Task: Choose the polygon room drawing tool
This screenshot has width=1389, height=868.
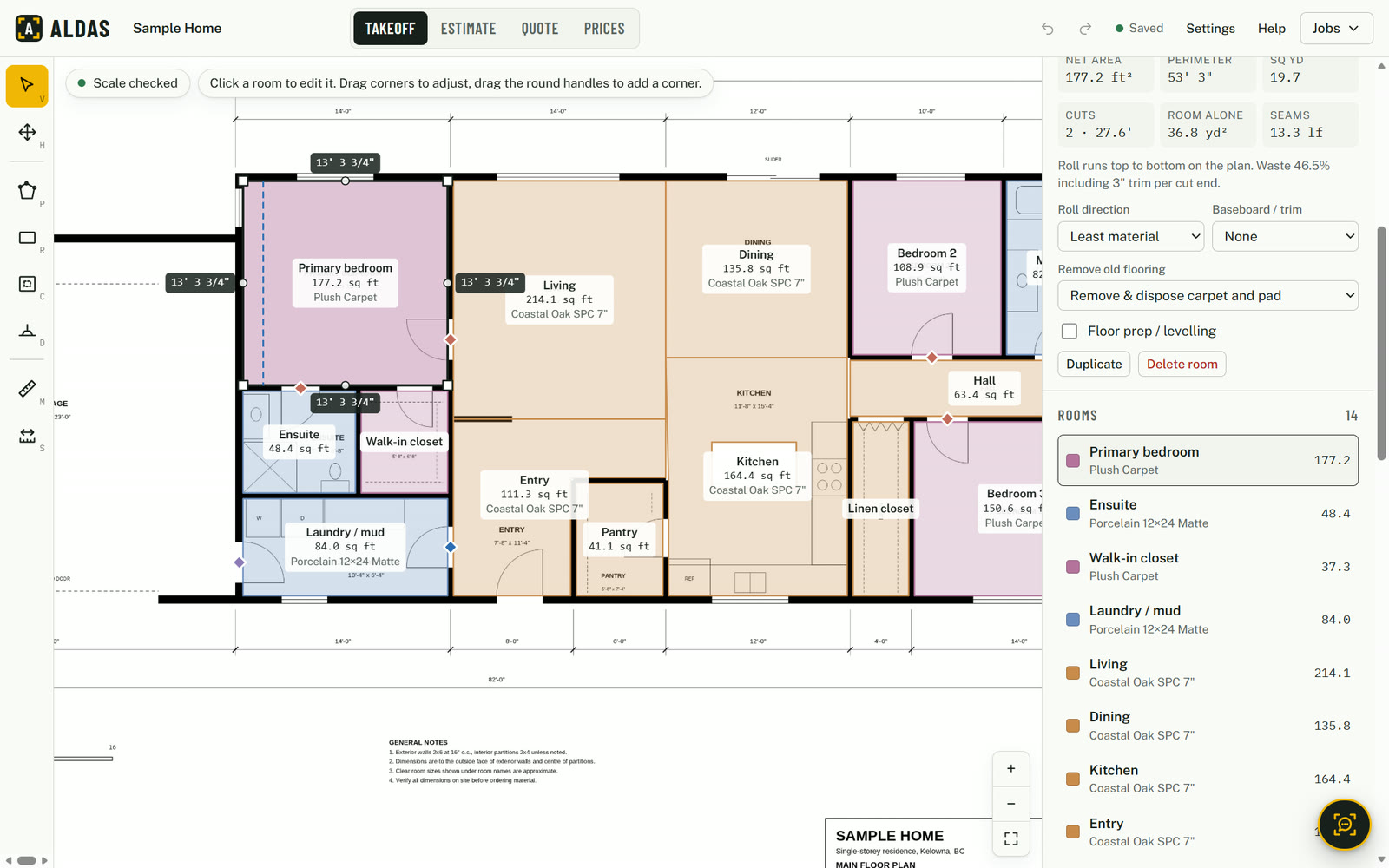Action: 27,191
